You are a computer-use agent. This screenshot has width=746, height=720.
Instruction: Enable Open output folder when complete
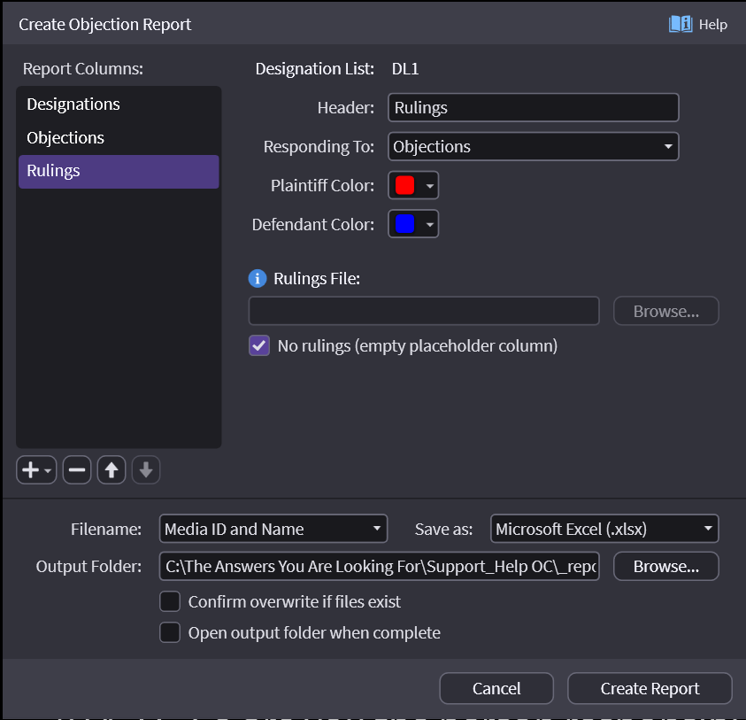(171, 633)
